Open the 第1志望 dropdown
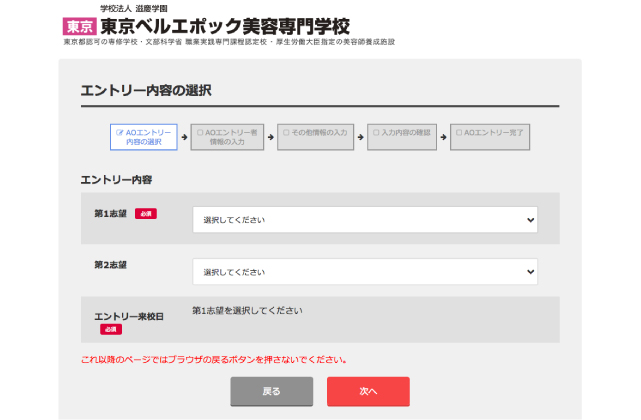 (x=365, y=220)
